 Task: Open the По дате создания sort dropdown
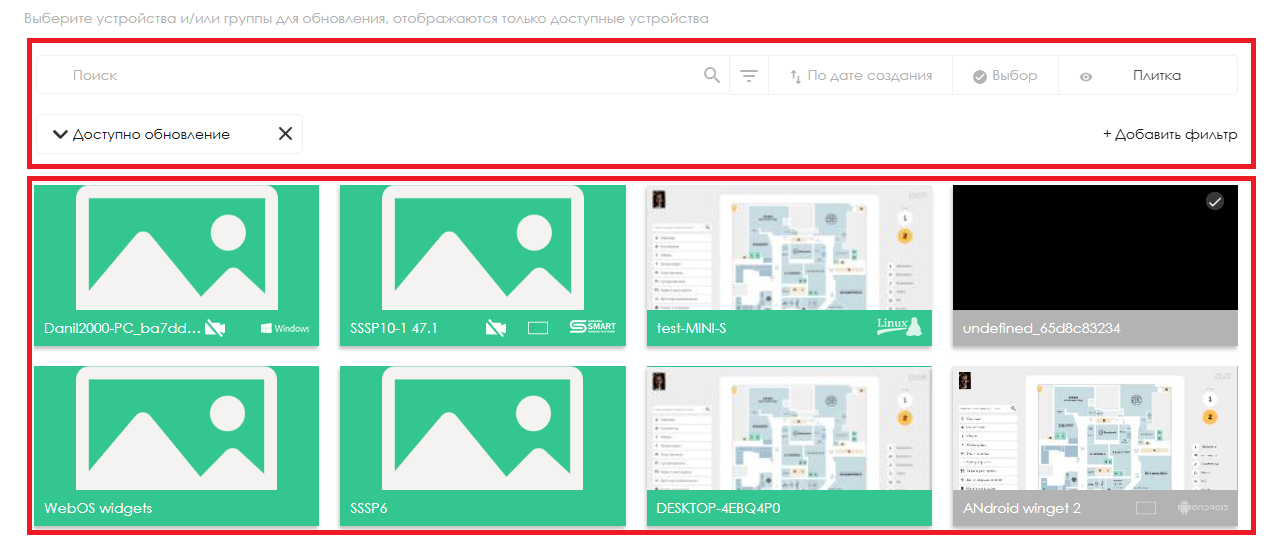click(x=860, y=75)
